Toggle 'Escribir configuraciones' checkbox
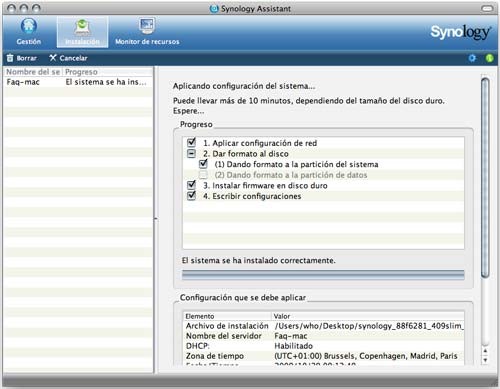Image resolution: width=500 pixels, height=389 pixels. point(191,196)
